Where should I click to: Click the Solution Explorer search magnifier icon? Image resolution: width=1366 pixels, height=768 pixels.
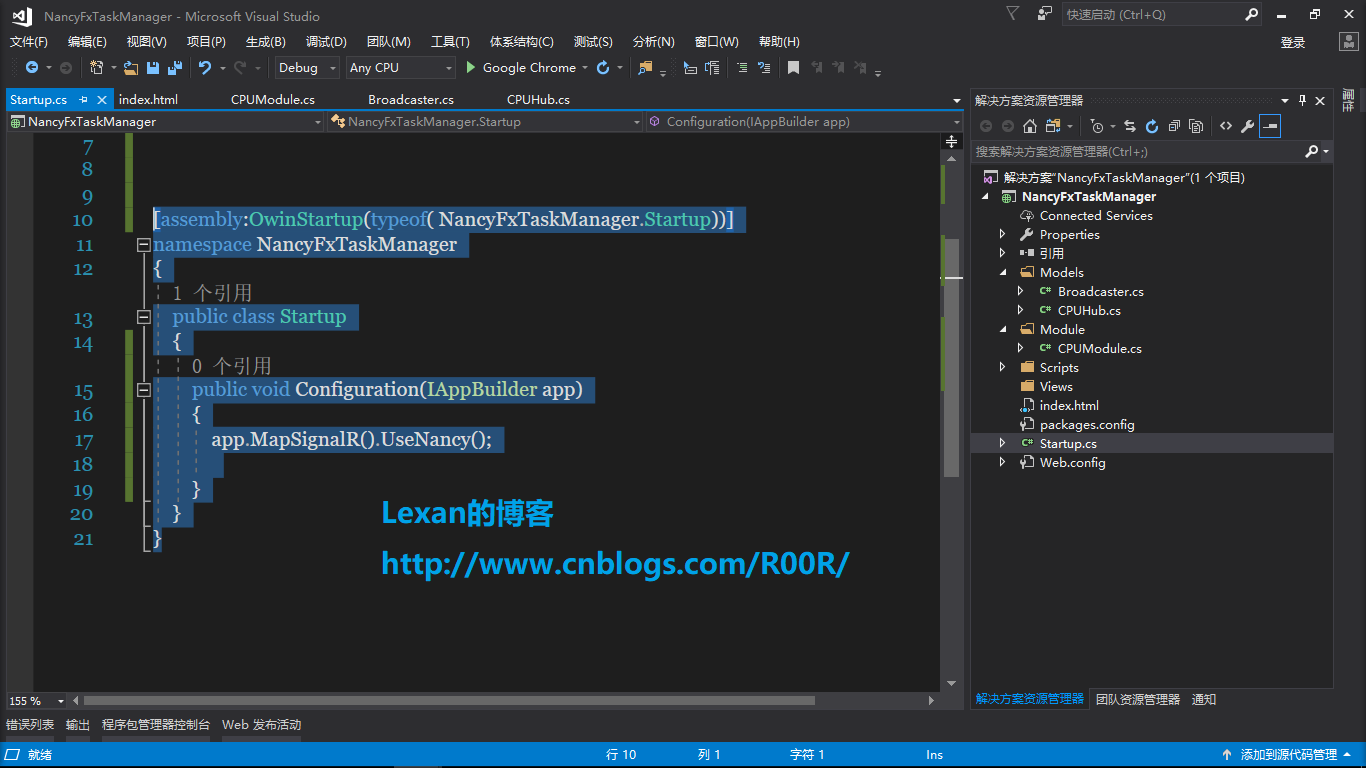click(x=1312, y=152)
